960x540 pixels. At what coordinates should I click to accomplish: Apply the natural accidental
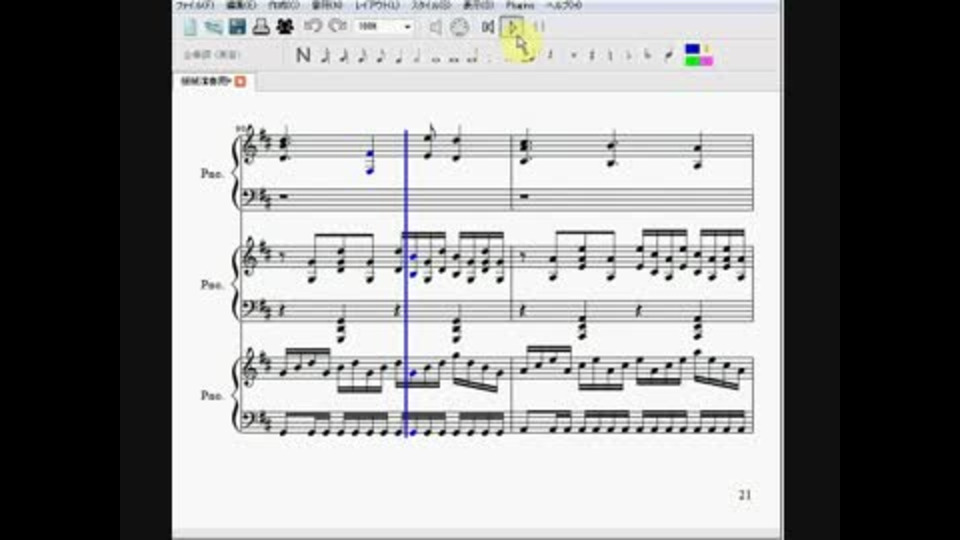pyautogui.click(x=610, y=55)
